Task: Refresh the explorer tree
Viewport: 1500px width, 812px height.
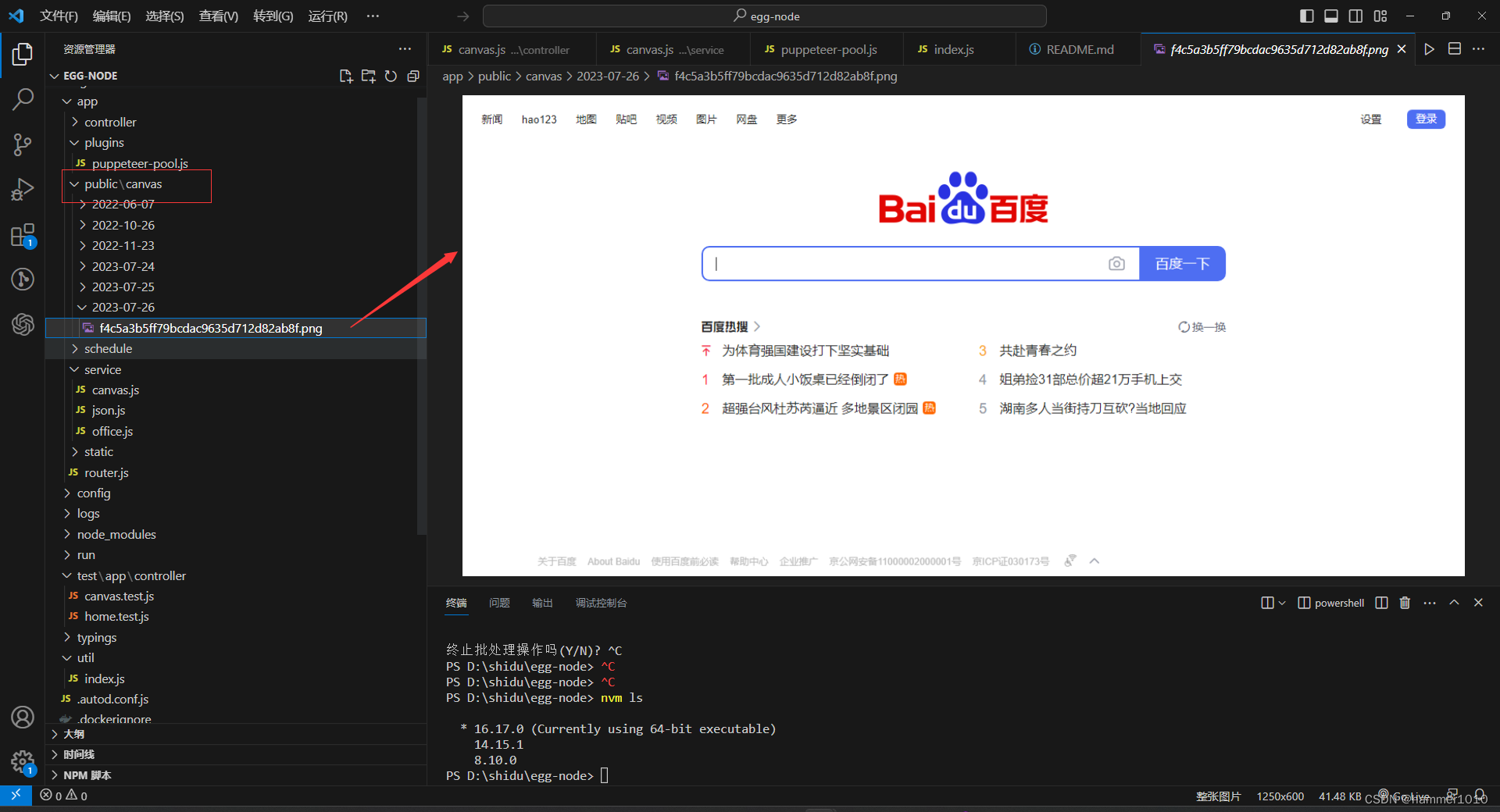Action: 391,76
